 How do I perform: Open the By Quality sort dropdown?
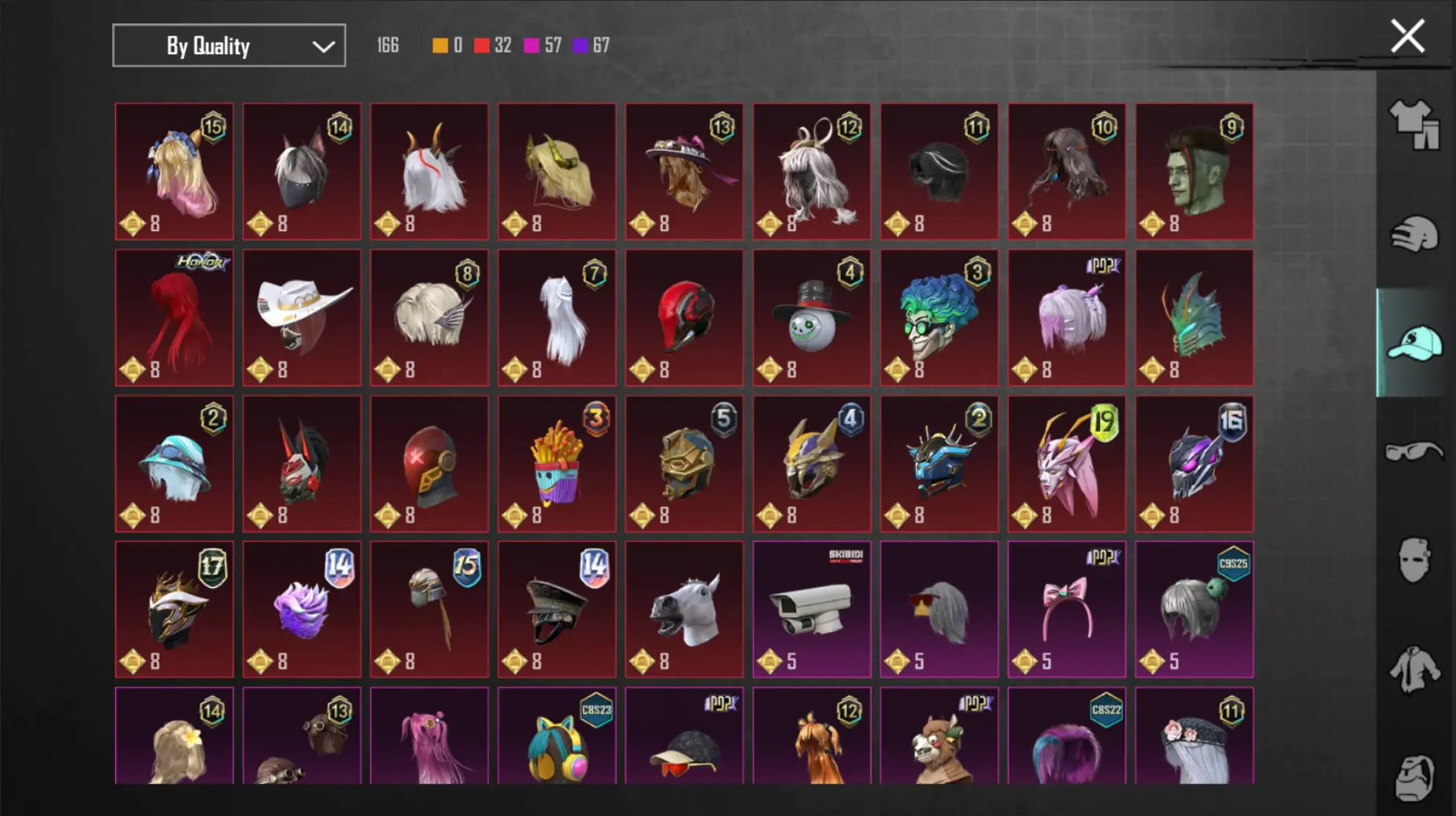229,45
